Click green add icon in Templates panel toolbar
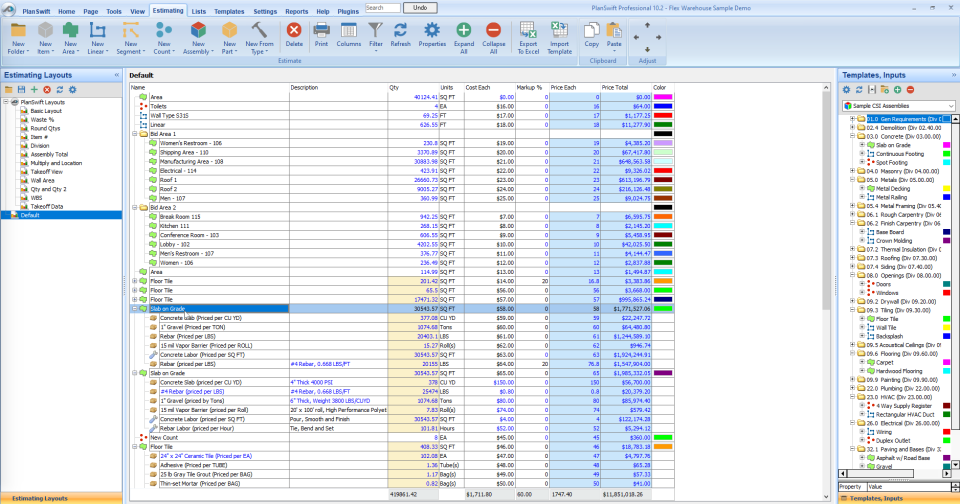 pyautogui.click(x=898, y=89)
